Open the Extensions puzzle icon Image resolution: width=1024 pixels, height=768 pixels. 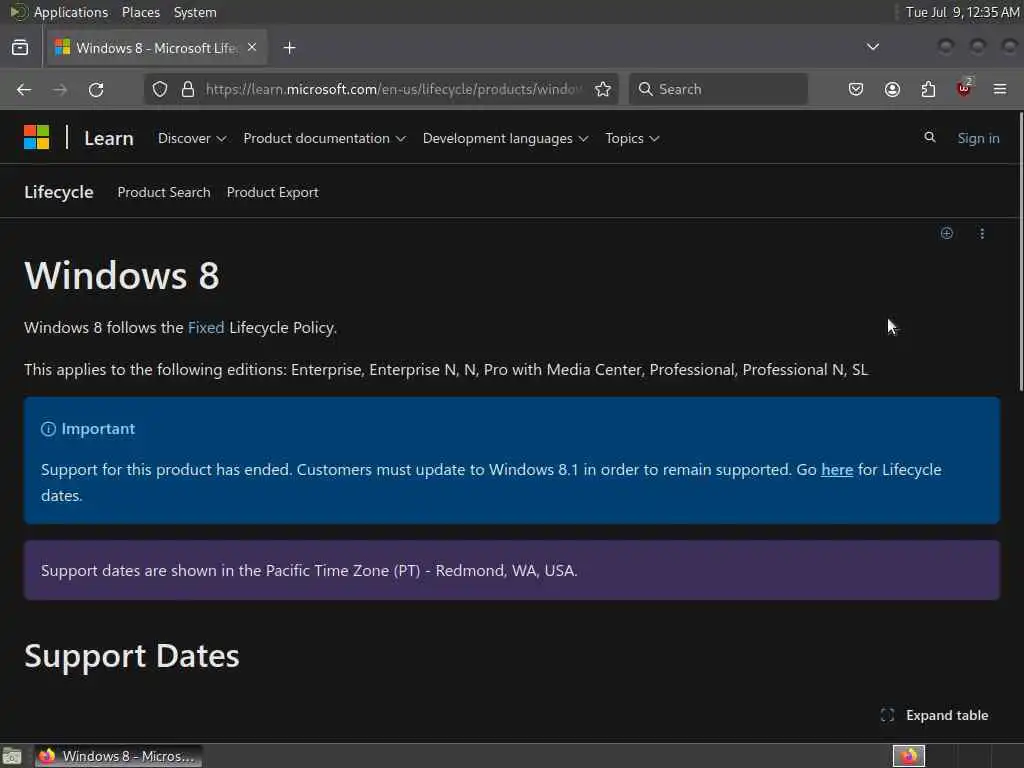tap(928, 89)
